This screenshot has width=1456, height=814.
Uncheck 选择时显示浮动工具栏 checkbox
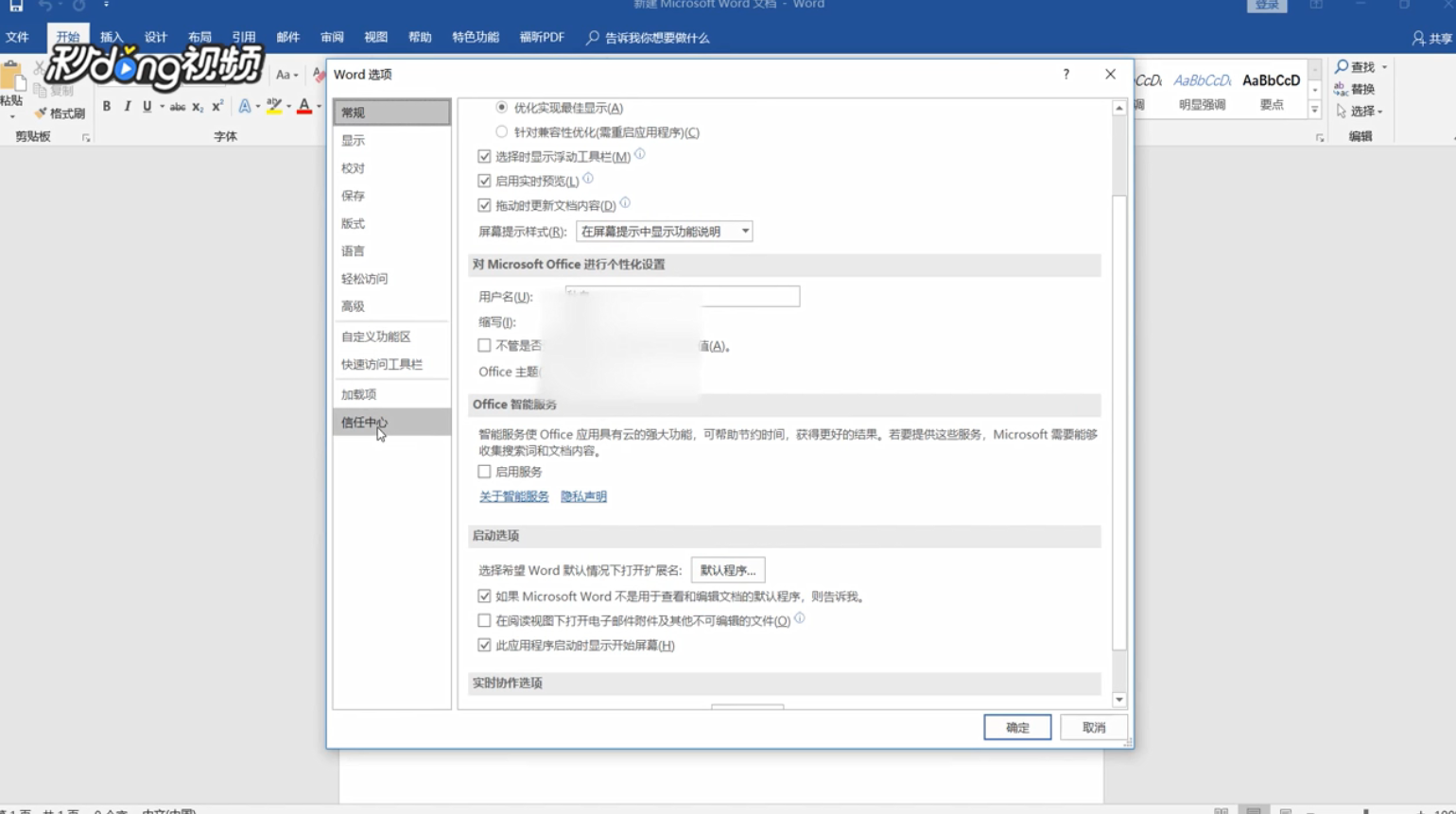[484, 157]
